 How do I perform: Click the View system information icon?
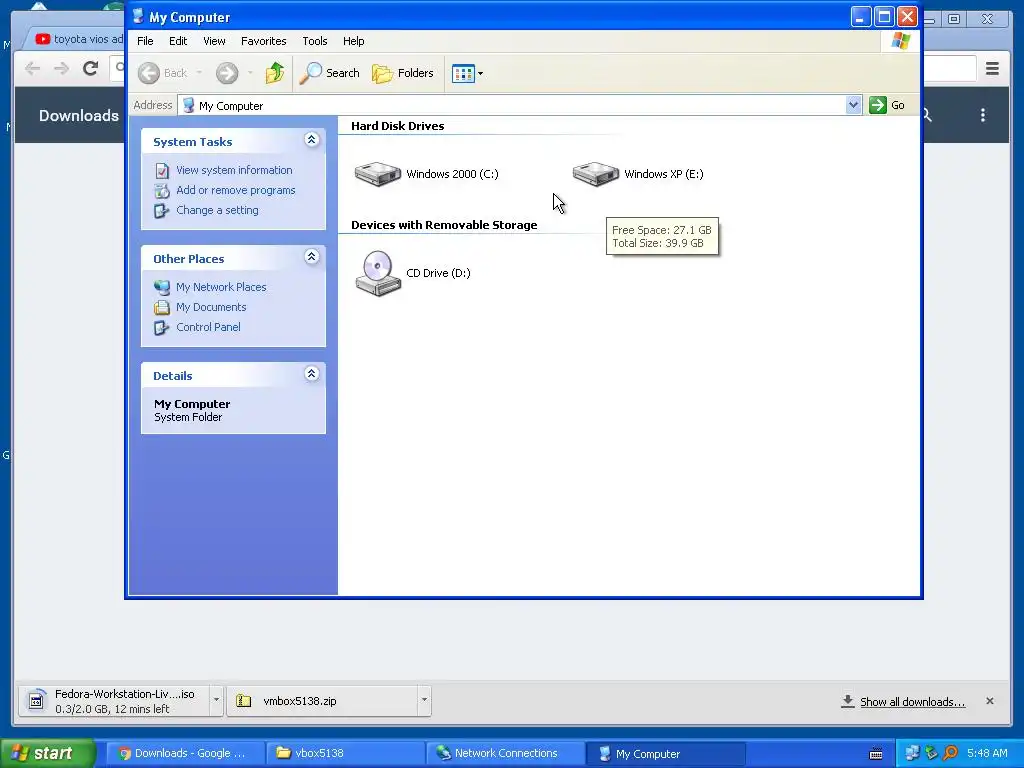[162, 170]
